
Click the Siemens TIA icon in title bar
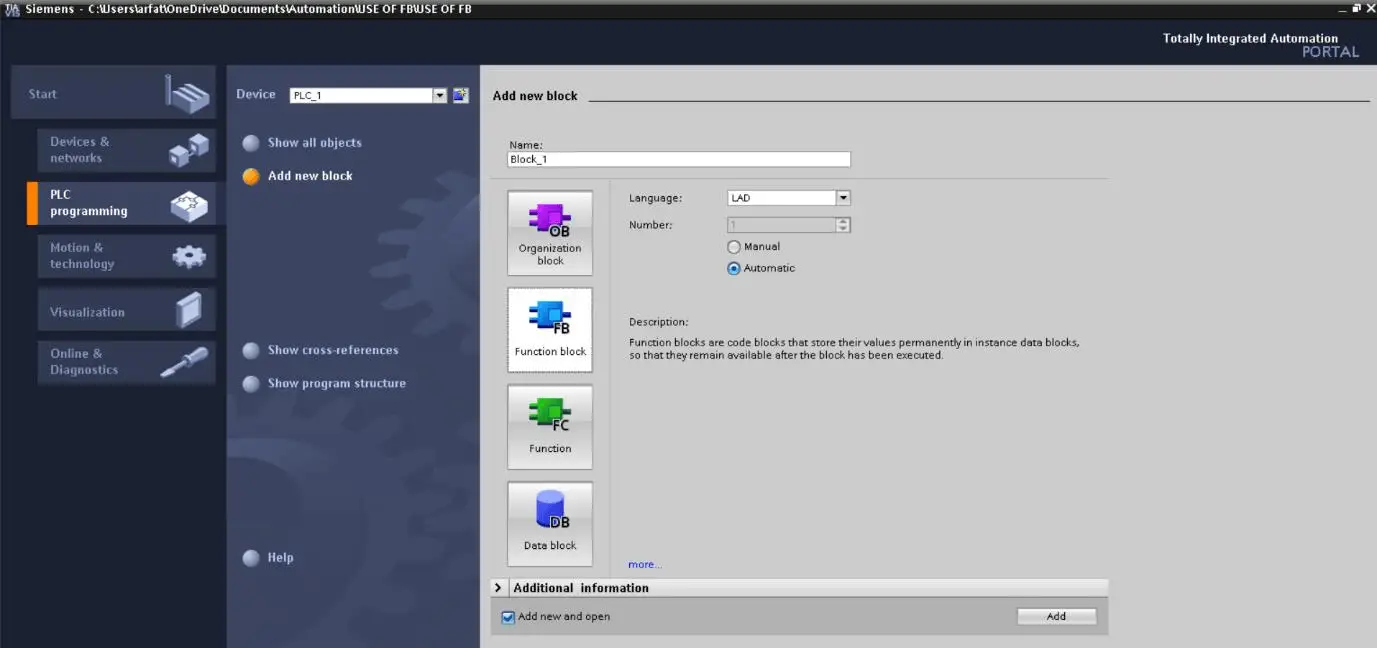[x=11, y=9]
